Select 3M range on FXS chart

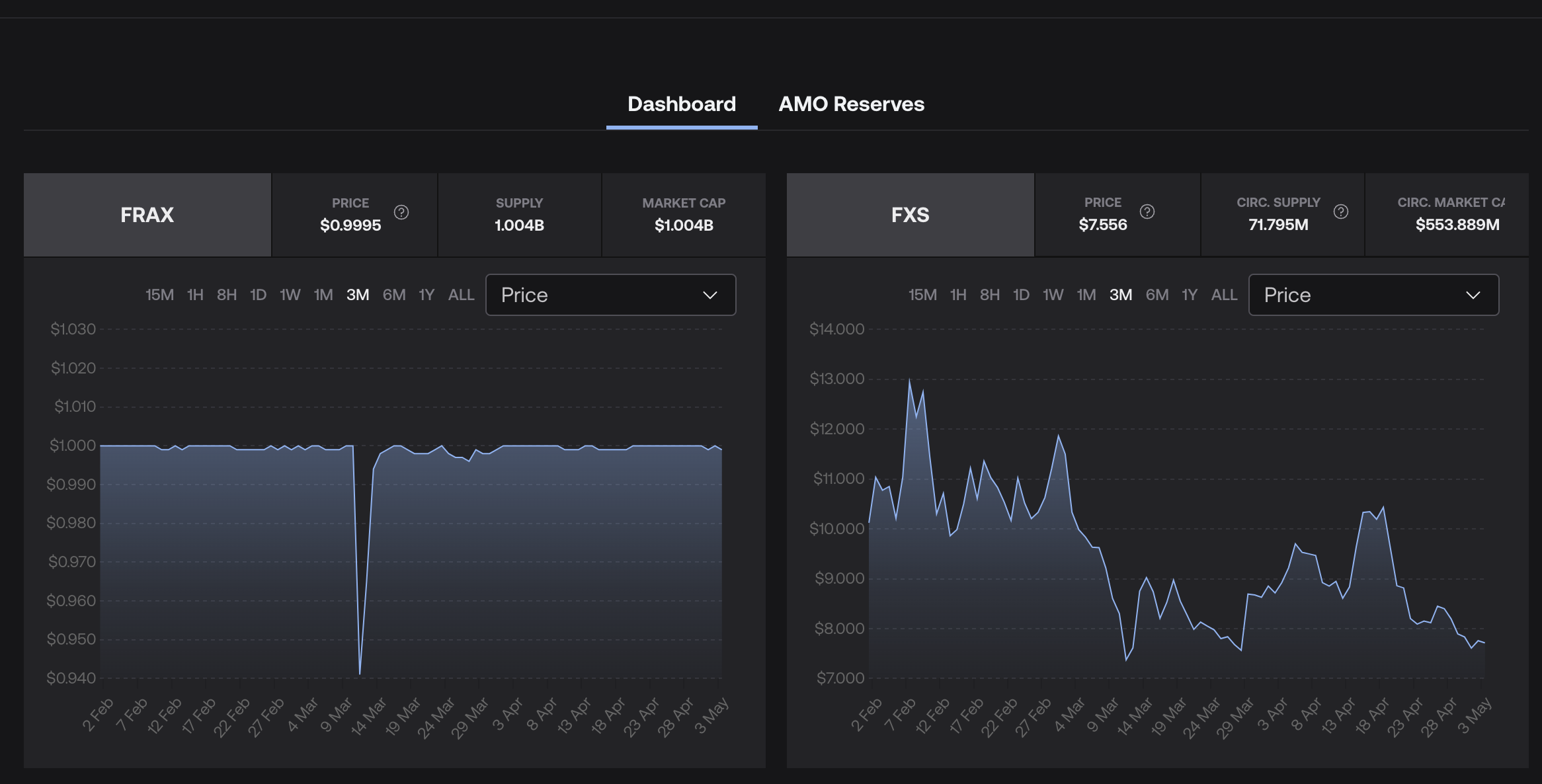tap(1121, 295)
